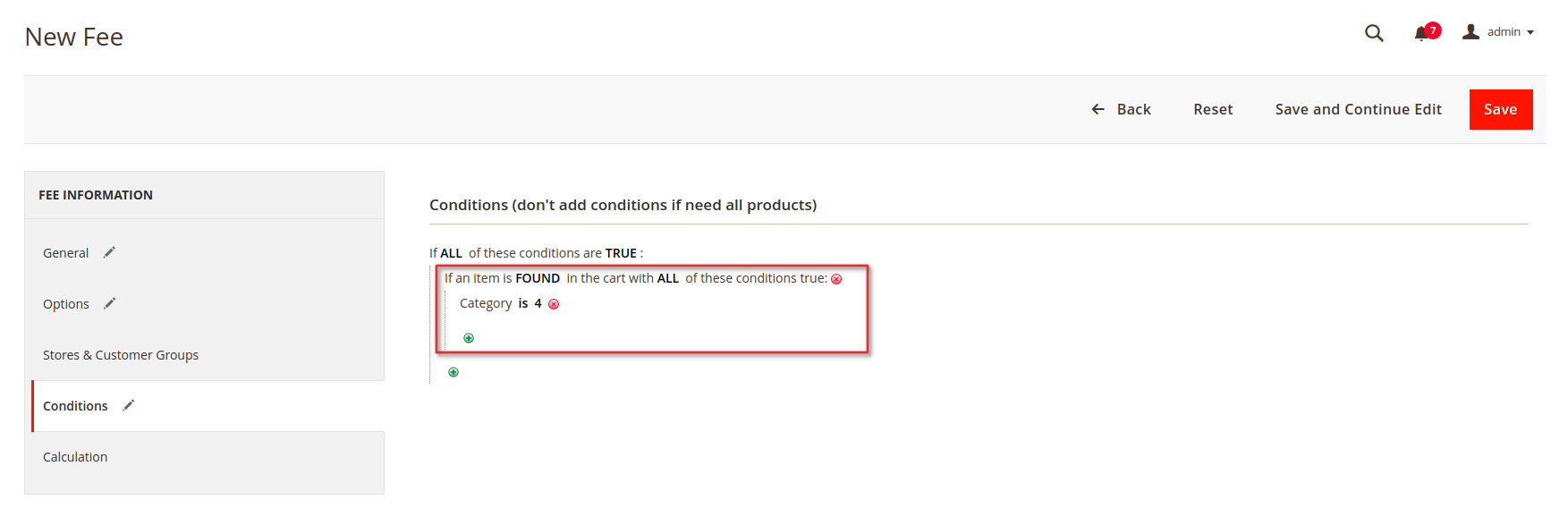Click Save and Continue Edit
Image resolution: width=1568 pixels, height=517 pixels.
click(x=1358, y=109)
